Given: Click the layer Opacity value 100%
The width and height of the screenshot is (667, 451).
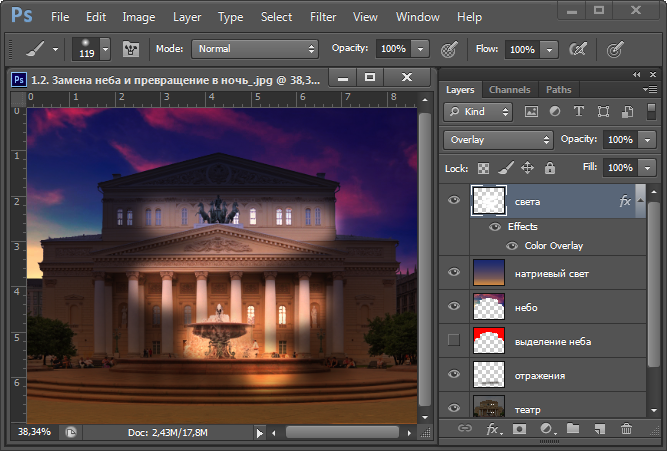Looking at the screenshot, I should click(620, 140).
